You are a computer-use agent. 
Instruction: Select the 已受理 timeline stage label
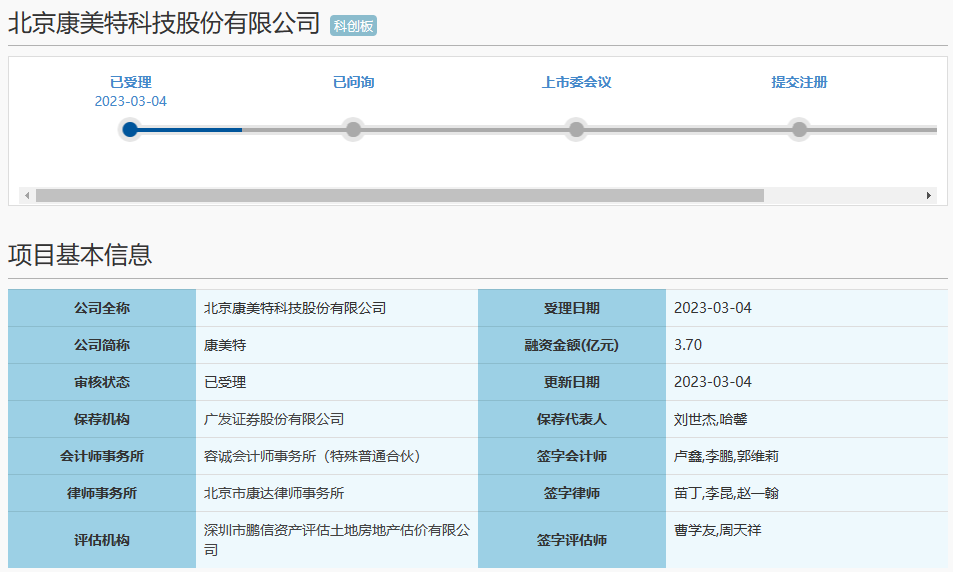tap(130, 82)
